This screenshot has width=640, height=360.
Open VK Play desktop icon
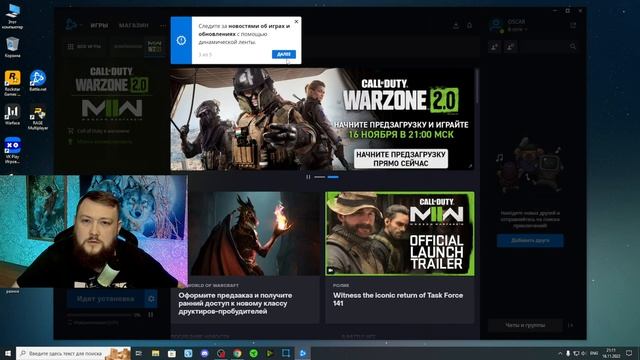[12, 150]
